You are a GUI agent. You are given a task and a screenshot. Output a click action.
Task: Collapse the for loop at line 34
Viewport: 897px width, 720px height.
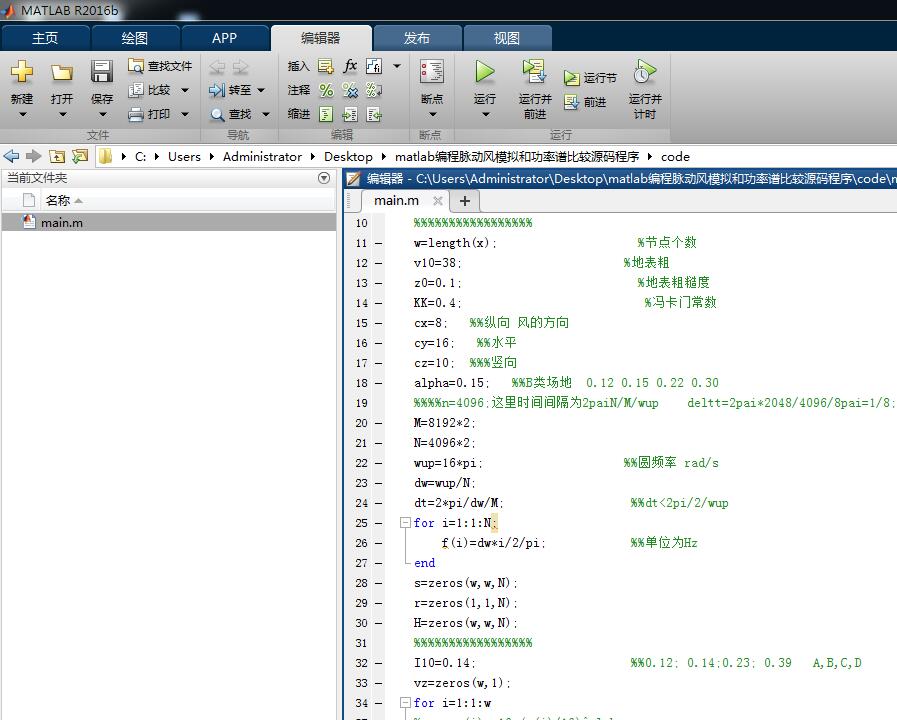405,703
